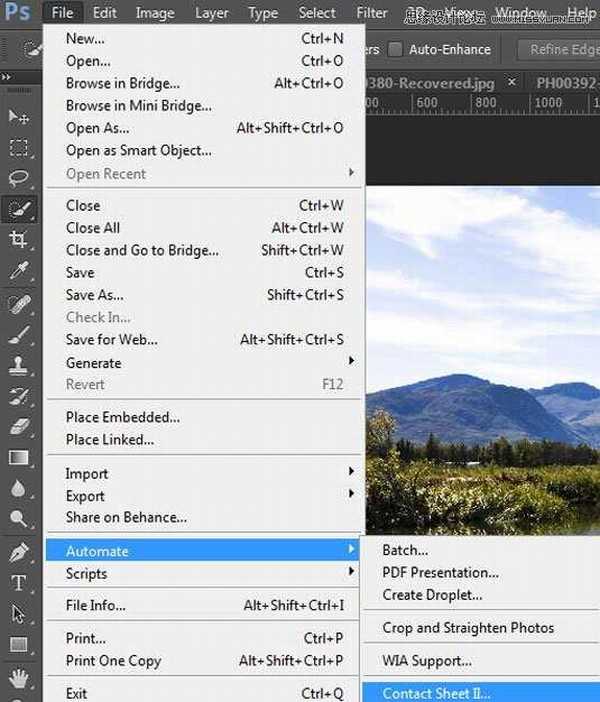Image resolution: width=600 pixels, height=702 pixels.
Task: Select the Rectangular Marquee tool
Action: click(x=19, y=148)
